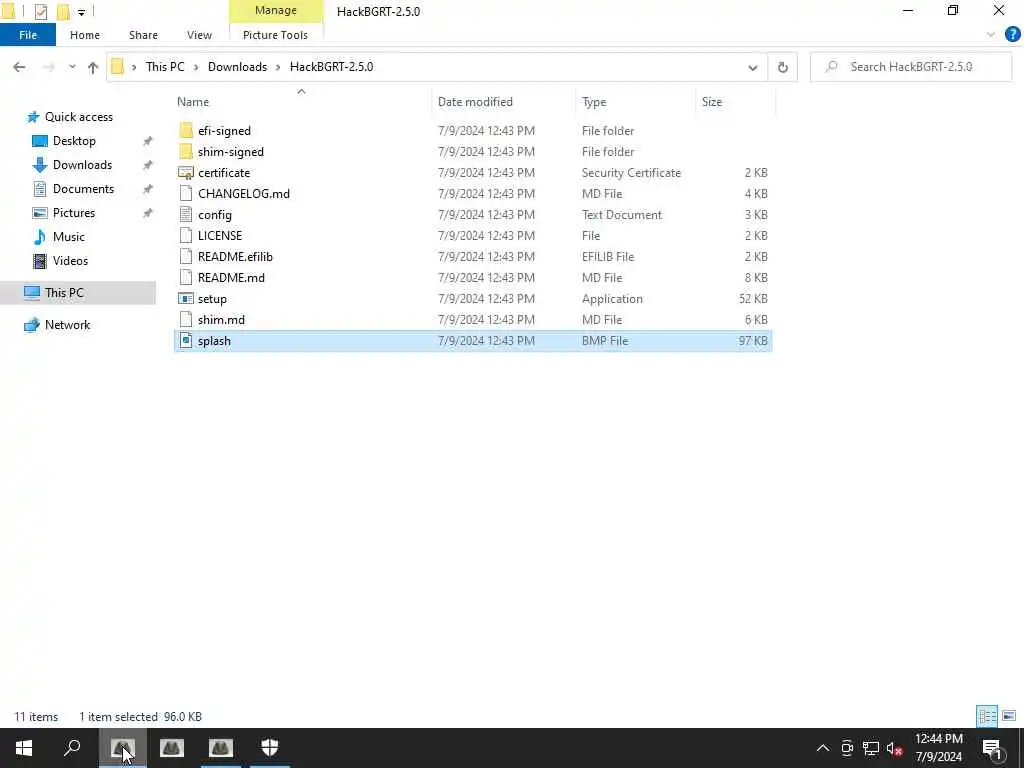Open Downloads in the navigation pane

click(x=82, y=165)
